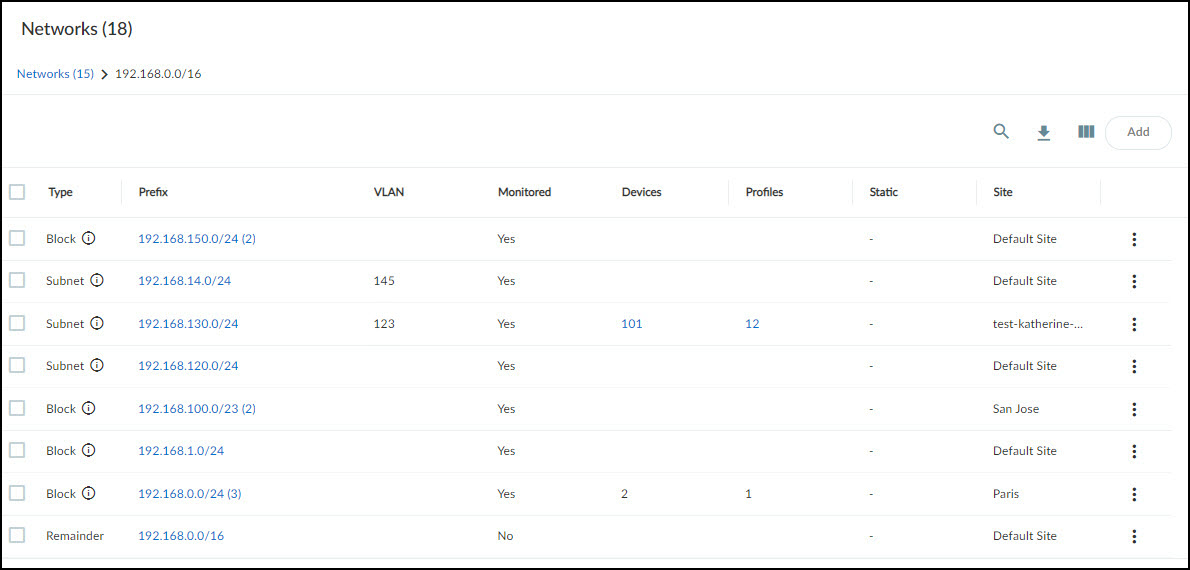Check the box for 192.168.14.0/24 subnet
The width and height of the screenshot is (1190, 570).
click(x=17, y=281)
